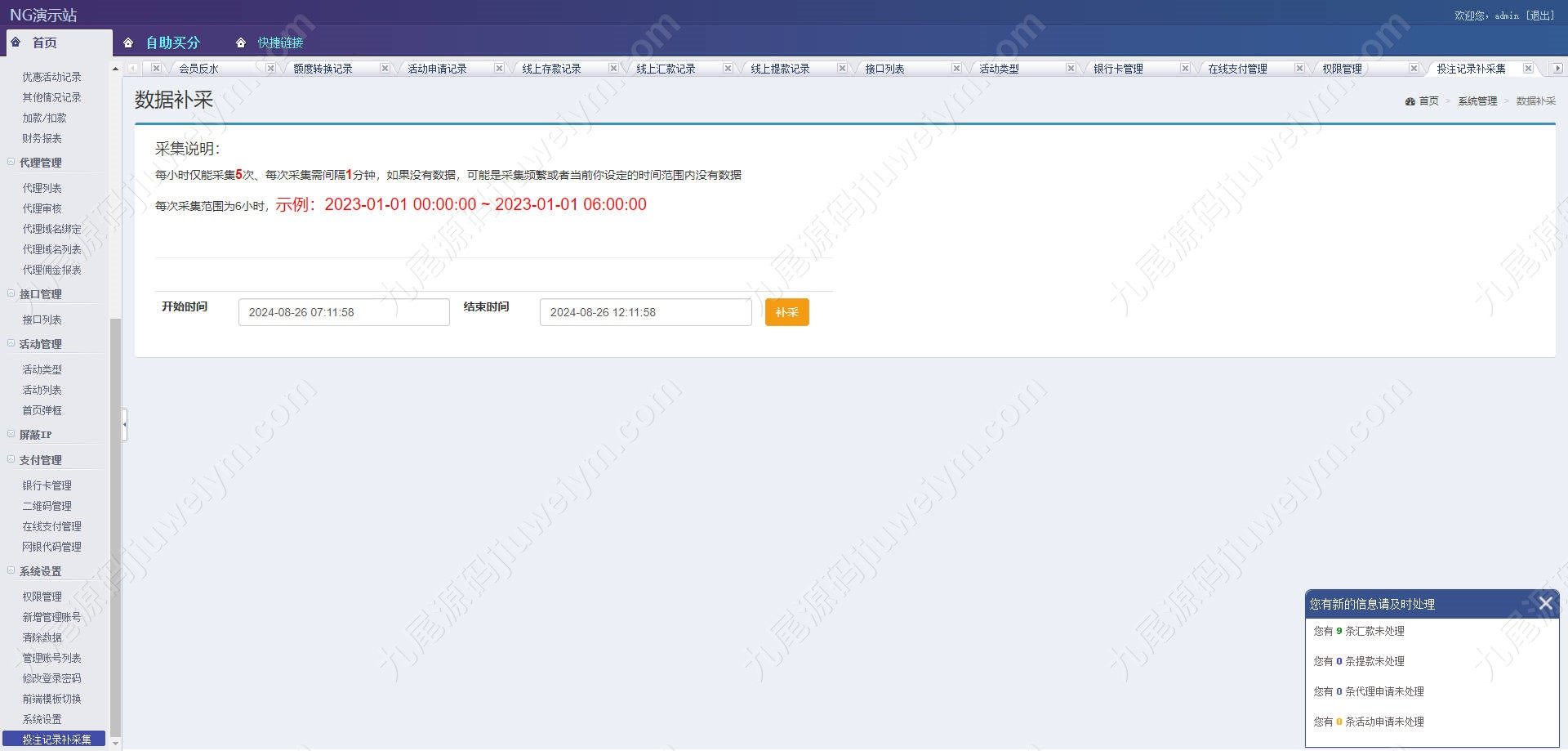Close the 投注记录补采集 tab
This screenshot has height=751, width=1568.
tap(1528, 69)
